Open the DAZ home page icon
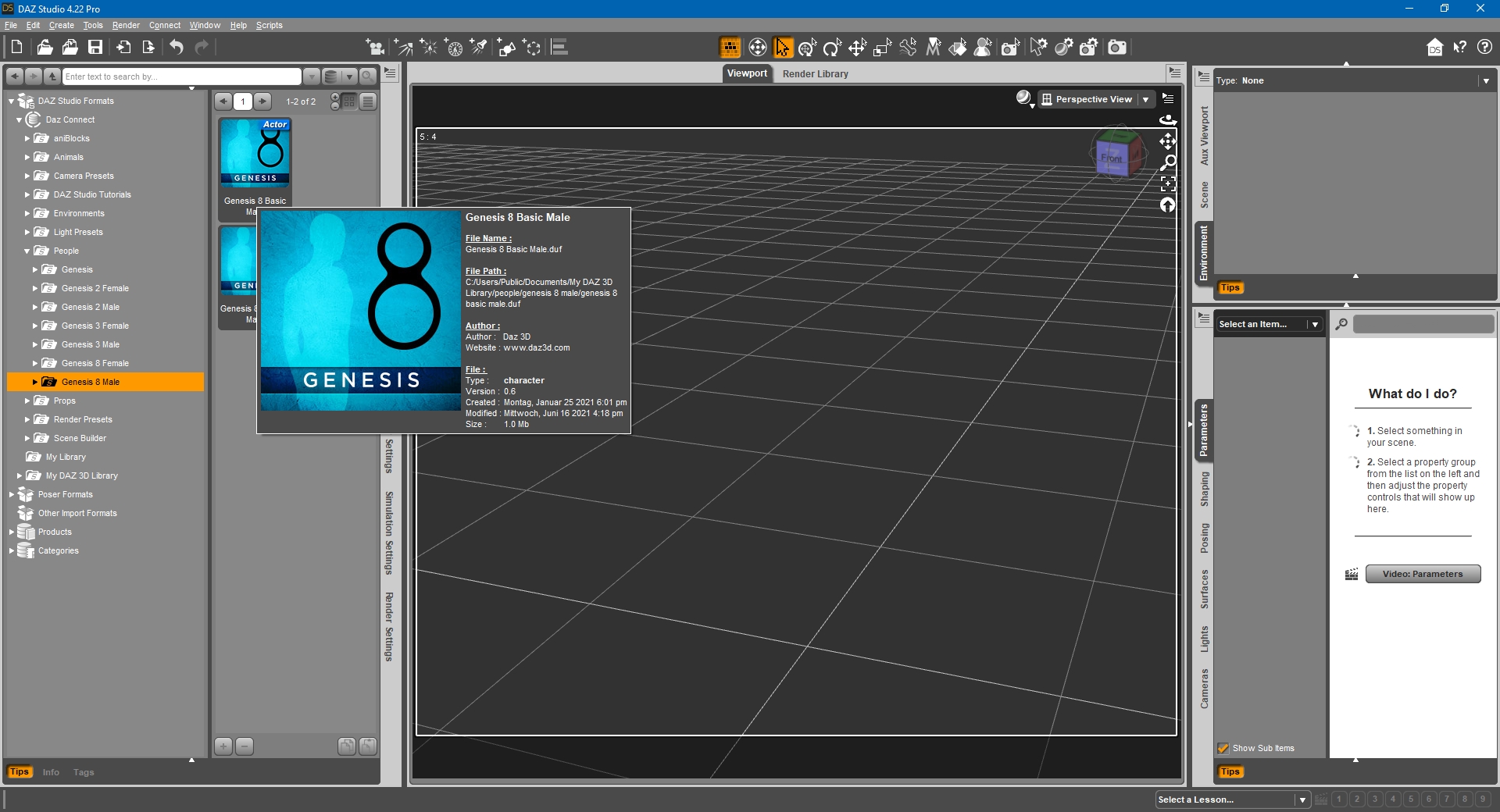Viewport: 1500px width, 812px height. [x=1434, y=48]
